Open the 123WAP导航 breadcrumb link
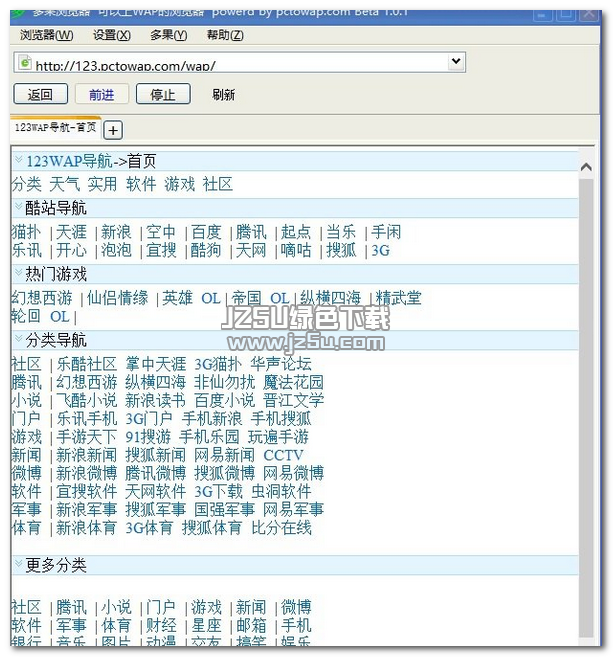 (x=70, y=161)
